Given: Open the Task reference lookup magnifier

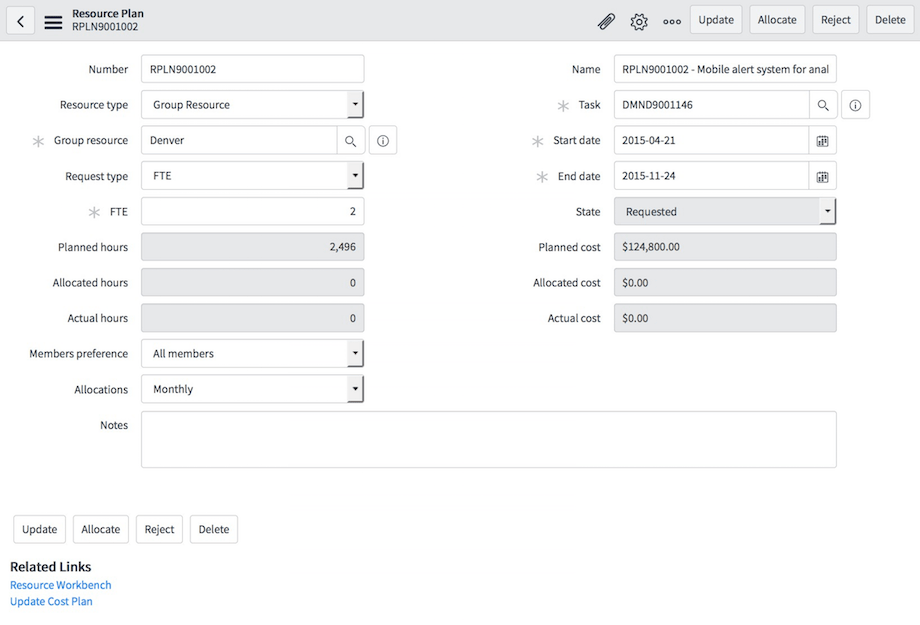Looking at the screenshot, I should coord(823,104).
